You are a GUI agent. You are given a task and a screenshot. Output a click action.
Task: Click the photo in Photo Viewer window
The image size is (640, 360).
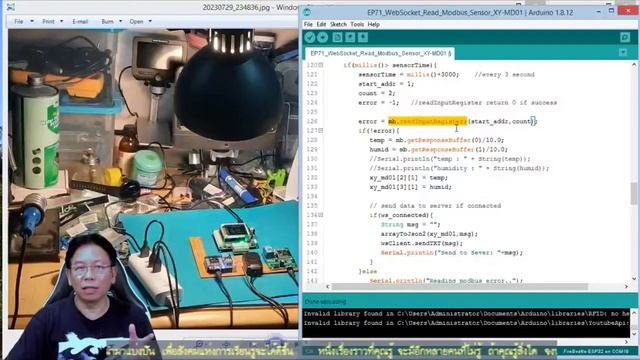coord(153,179)
